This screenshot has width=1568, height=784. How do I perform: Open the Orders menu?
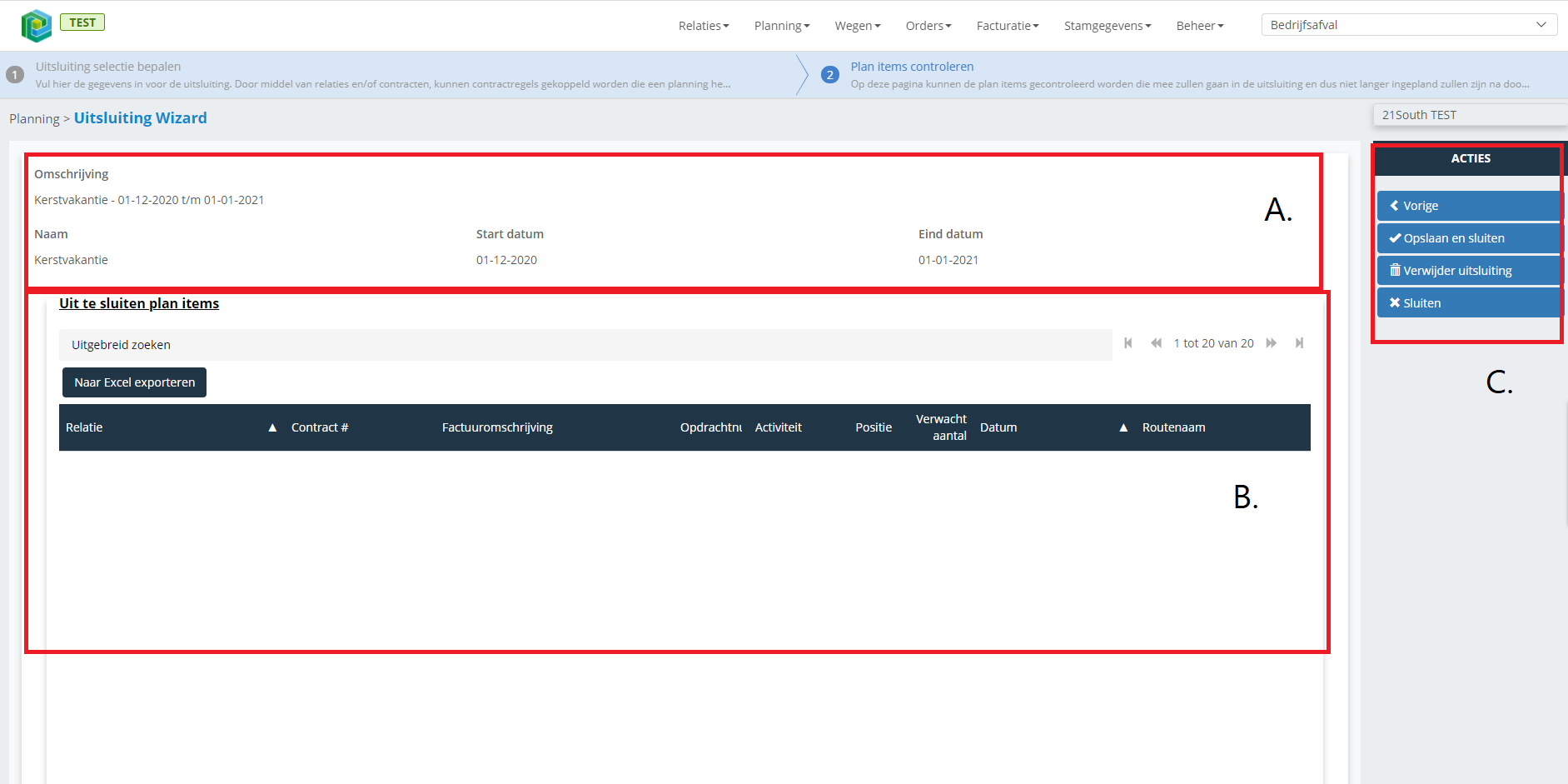tap(928, 26)
